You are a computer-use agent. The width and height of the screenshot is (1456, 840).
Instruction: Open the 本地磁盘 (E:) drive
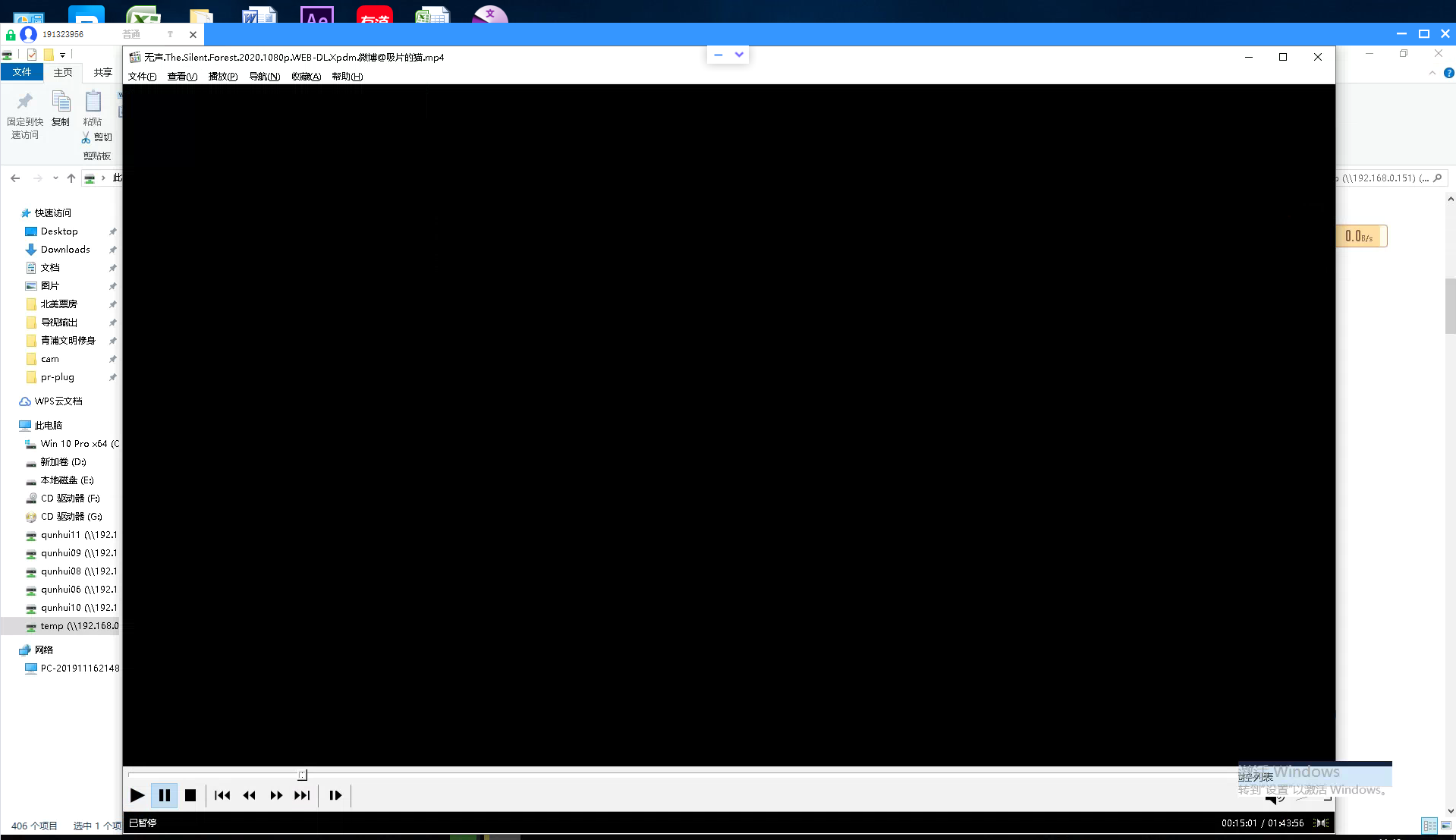coord(67,480)
